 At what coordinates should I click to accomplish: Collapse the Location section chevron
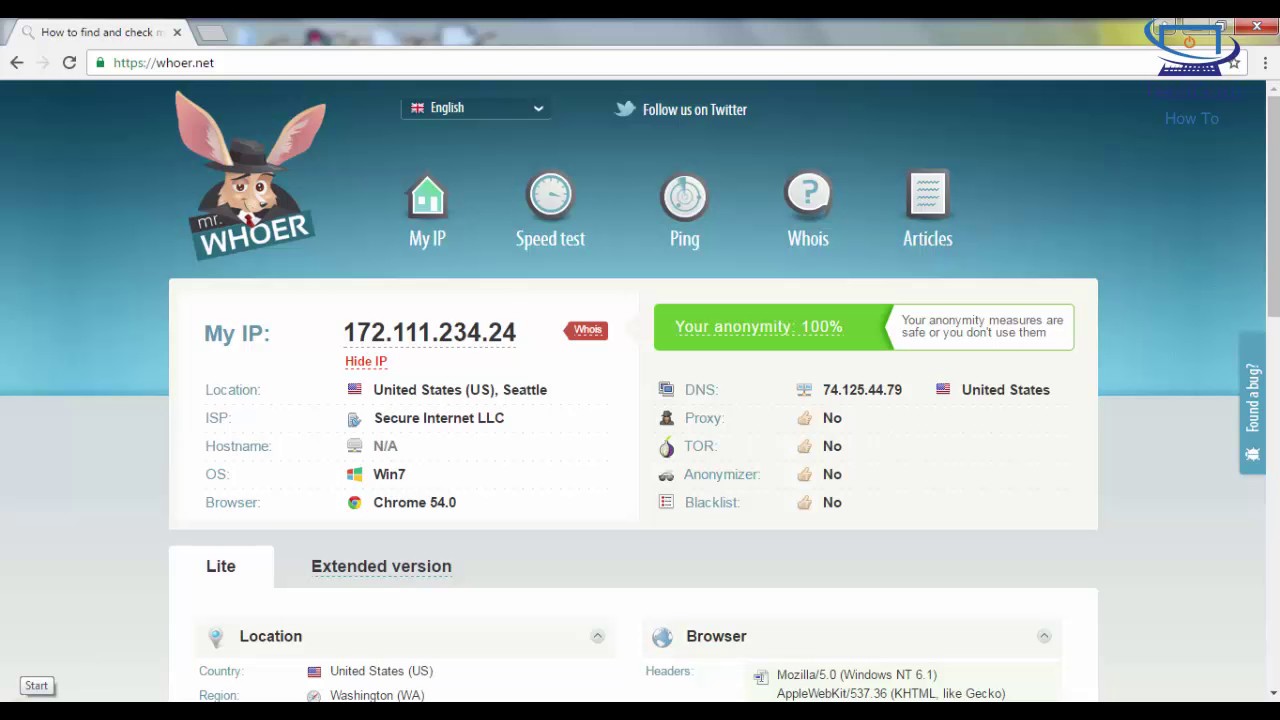tap(597, 636)
